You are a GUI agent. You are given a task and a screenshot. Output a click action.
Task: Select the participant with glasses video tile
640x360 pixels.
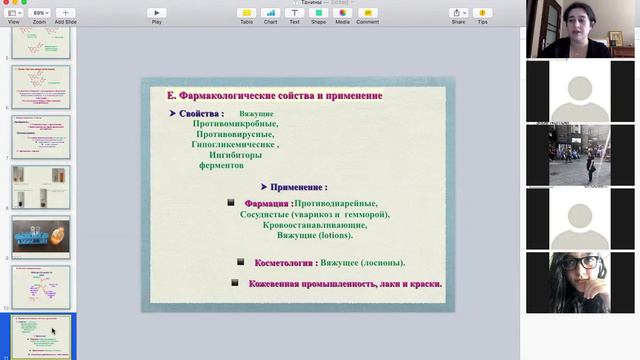[580, 282]
